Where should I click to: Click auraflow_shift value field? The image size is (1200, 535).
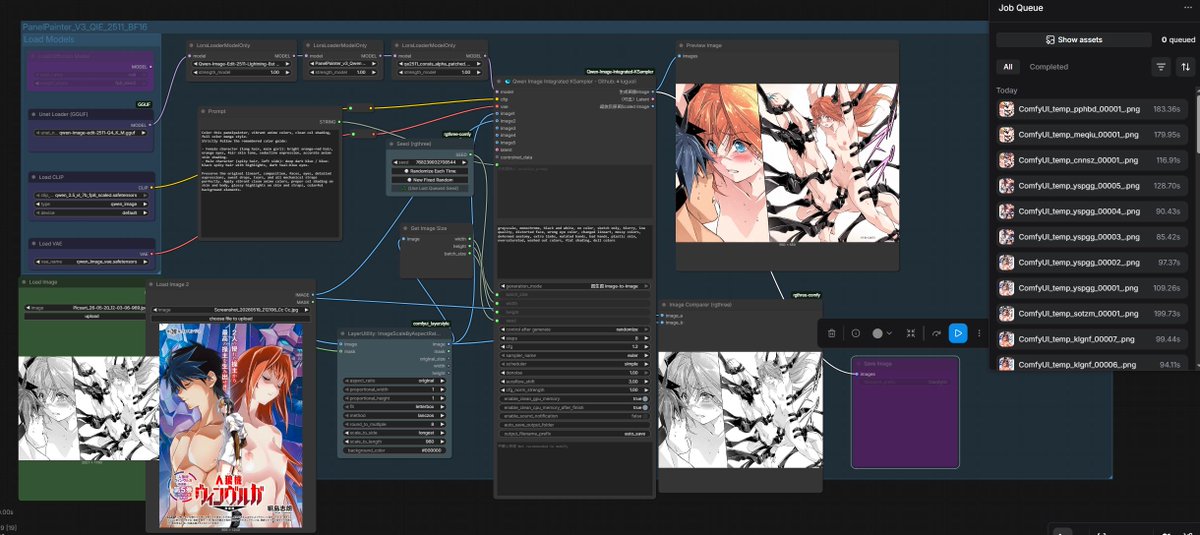(x=575, y=381)
